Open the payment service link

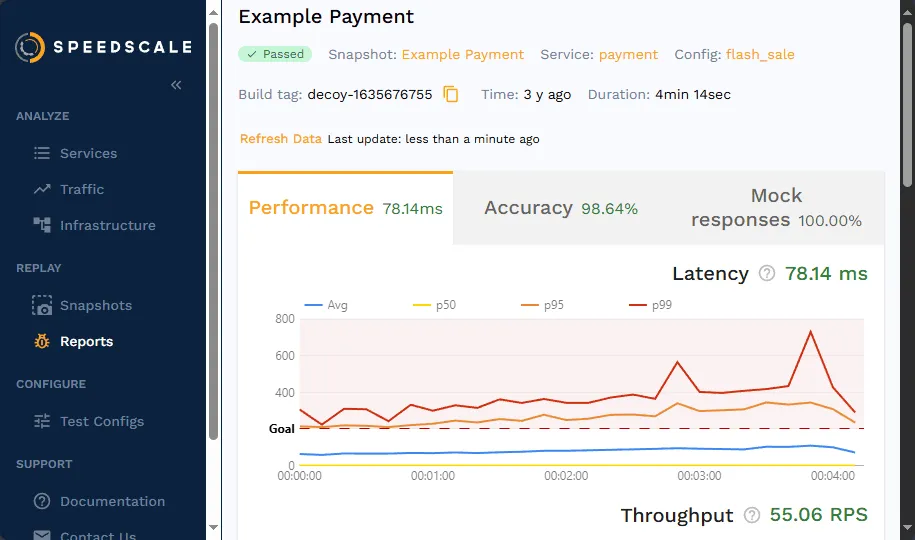pyautogui.click(x=628, y=54)
